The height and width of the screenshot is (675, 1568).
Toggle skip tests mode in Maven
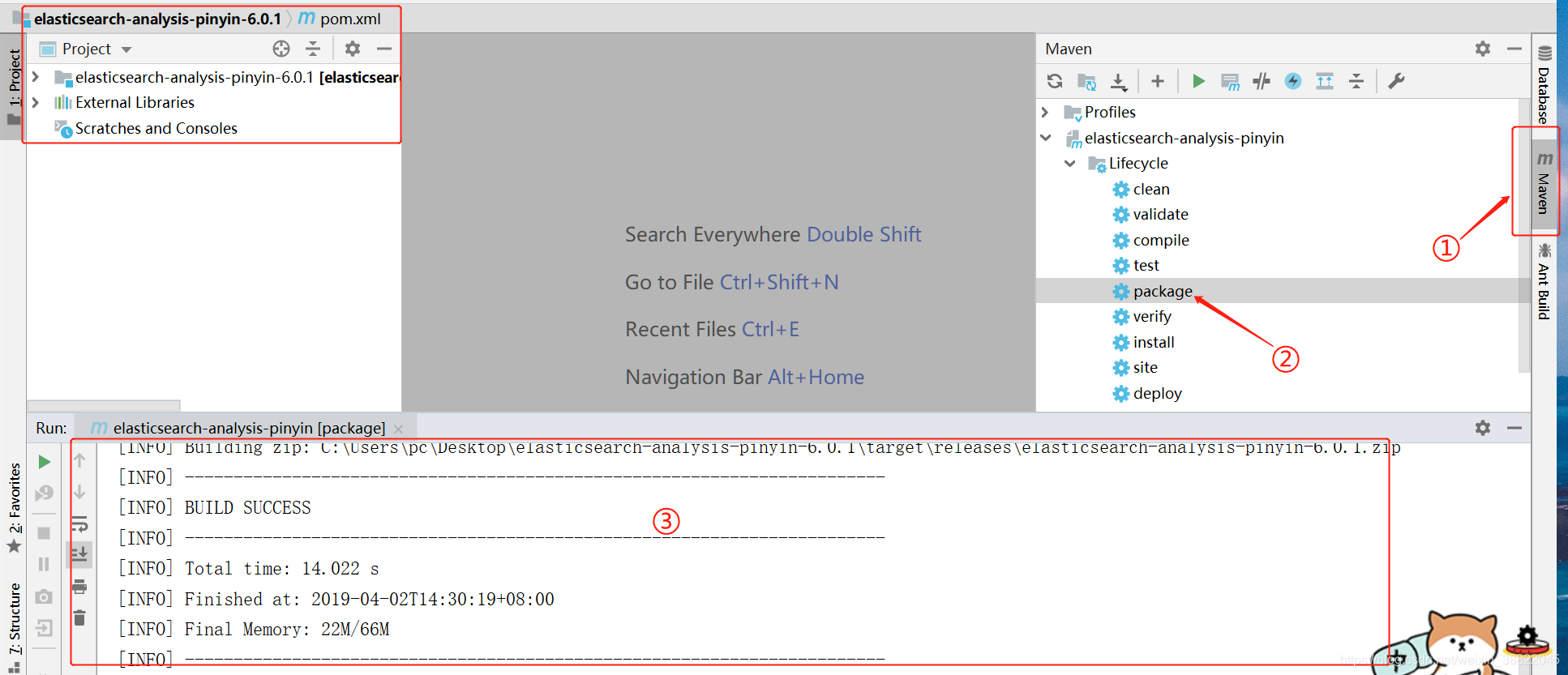point(1293,81)
